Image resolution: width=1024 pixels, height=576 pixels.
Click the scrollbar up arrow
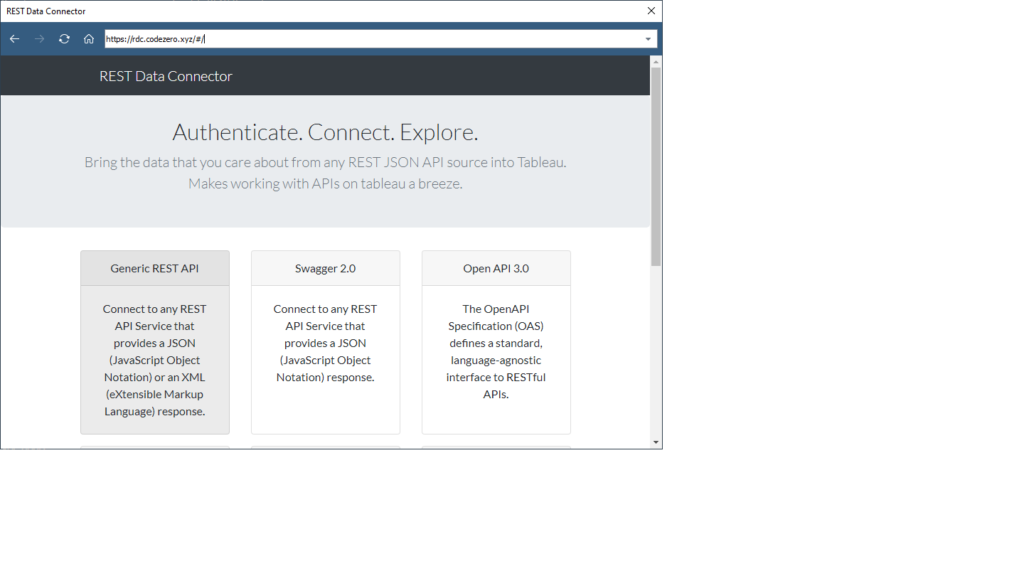click(656, 61)
